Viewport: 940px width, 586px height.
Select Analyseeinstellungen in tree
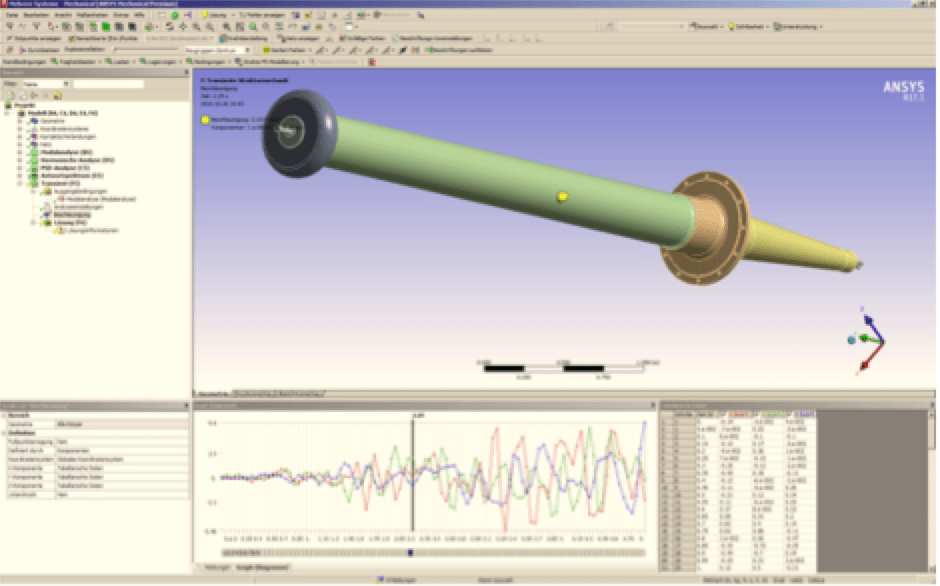[x=79, y=207]
